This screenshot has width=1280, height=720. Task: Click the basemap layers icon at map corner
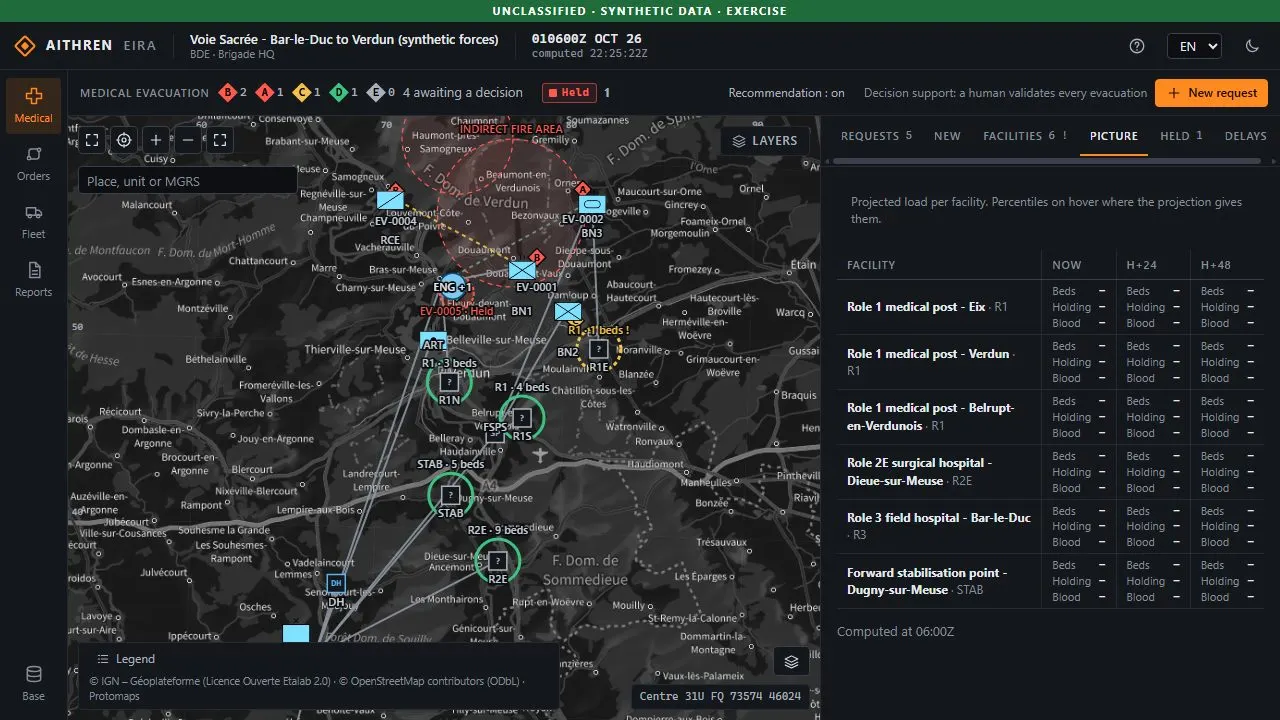(x=791, y=661)
